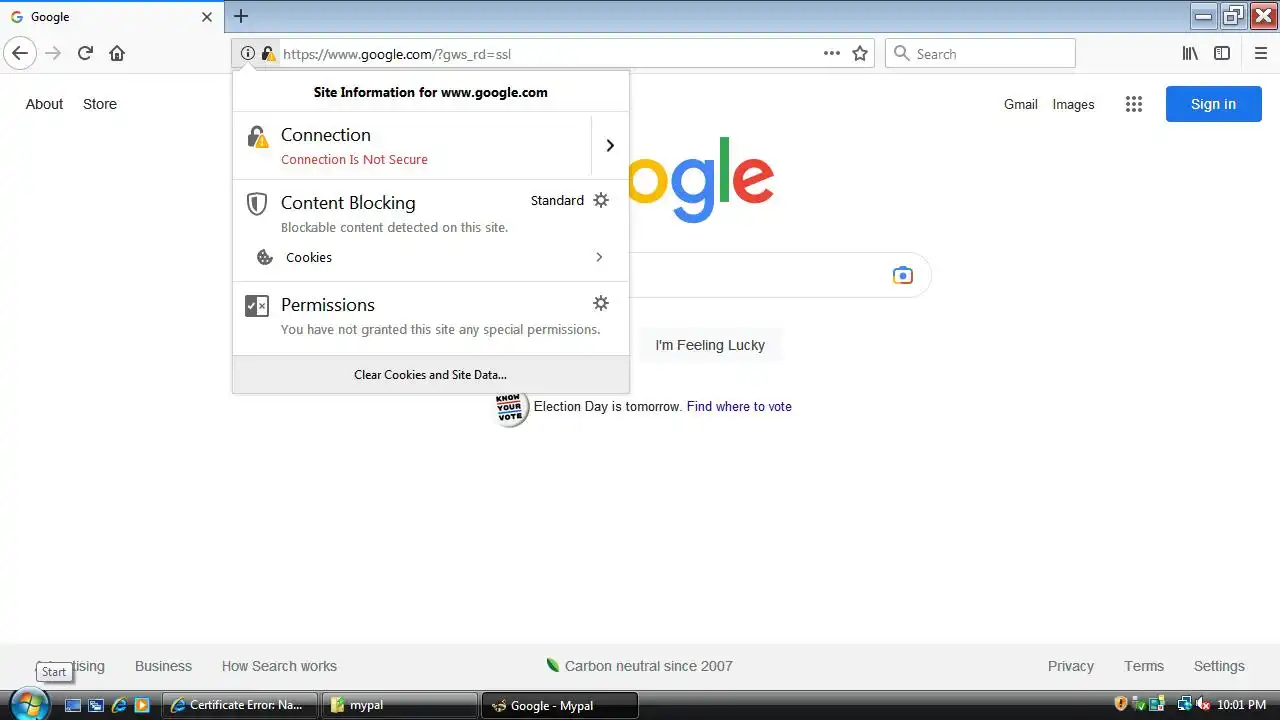Open Business footer link
Image resolution: width=1280 pixels, height=720 pixels.
point(163,666)
